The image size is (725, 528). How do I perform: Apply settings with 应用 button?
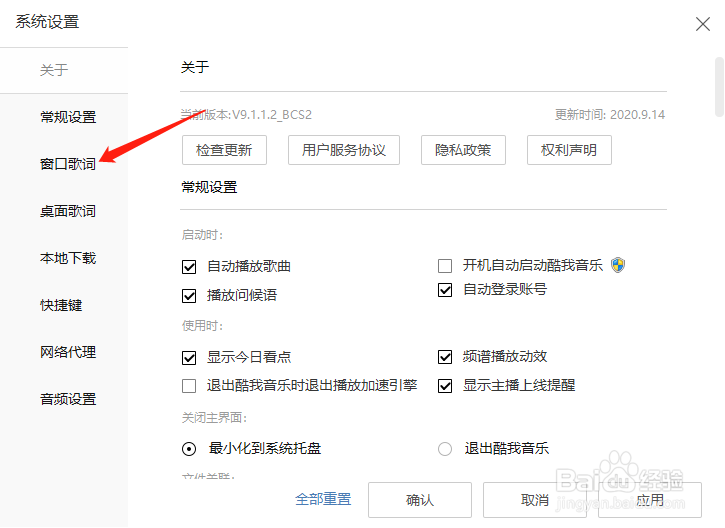[650, 500]
